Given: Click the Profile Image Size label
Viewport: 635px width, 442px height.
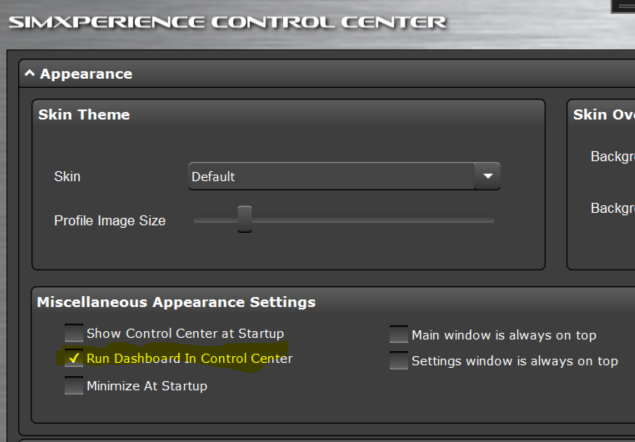Looking at the screenshot, I should [x=110, y=220].
